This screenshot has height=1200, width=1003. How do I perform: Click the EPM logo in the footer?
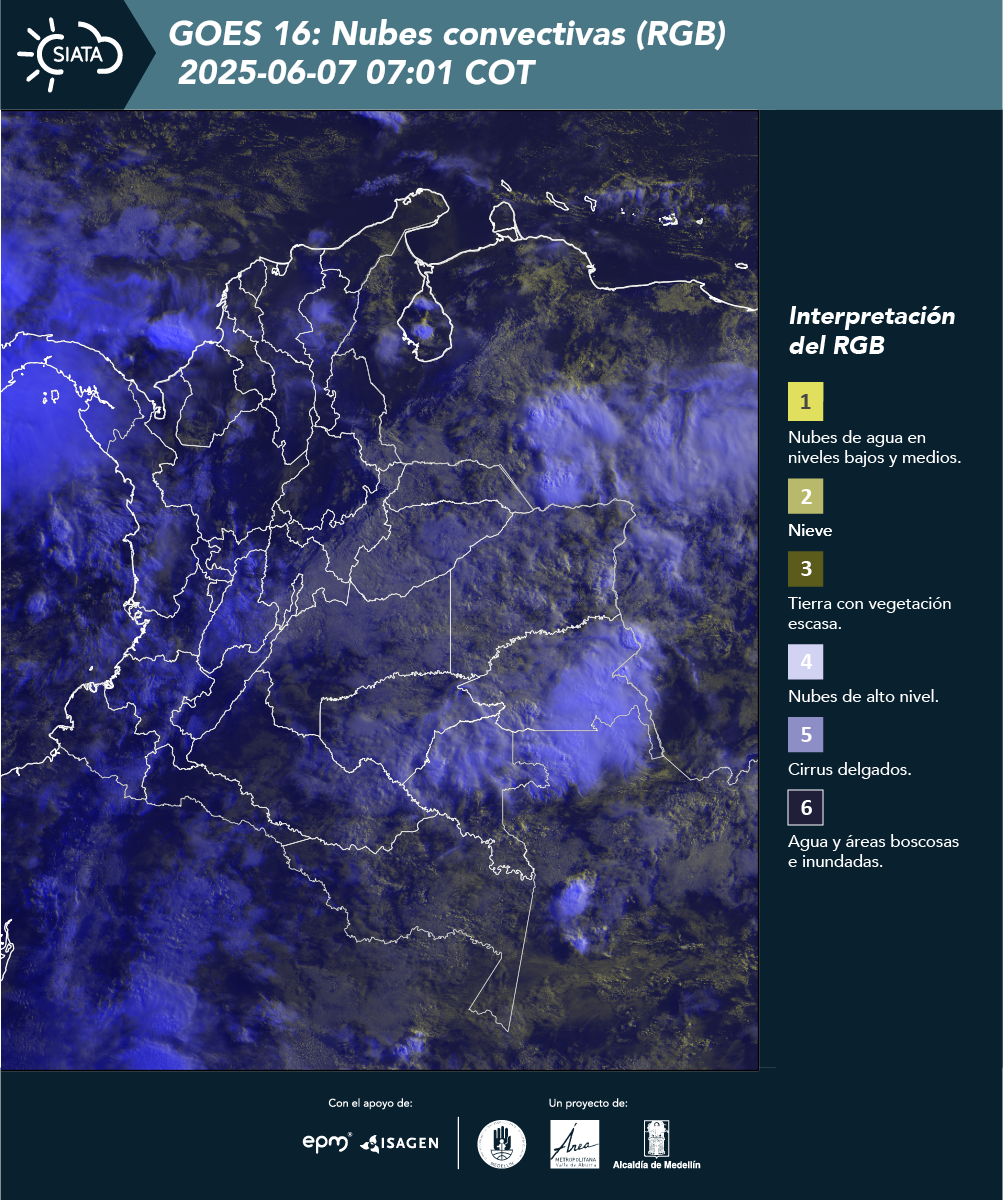click(x=327, y=1142)
